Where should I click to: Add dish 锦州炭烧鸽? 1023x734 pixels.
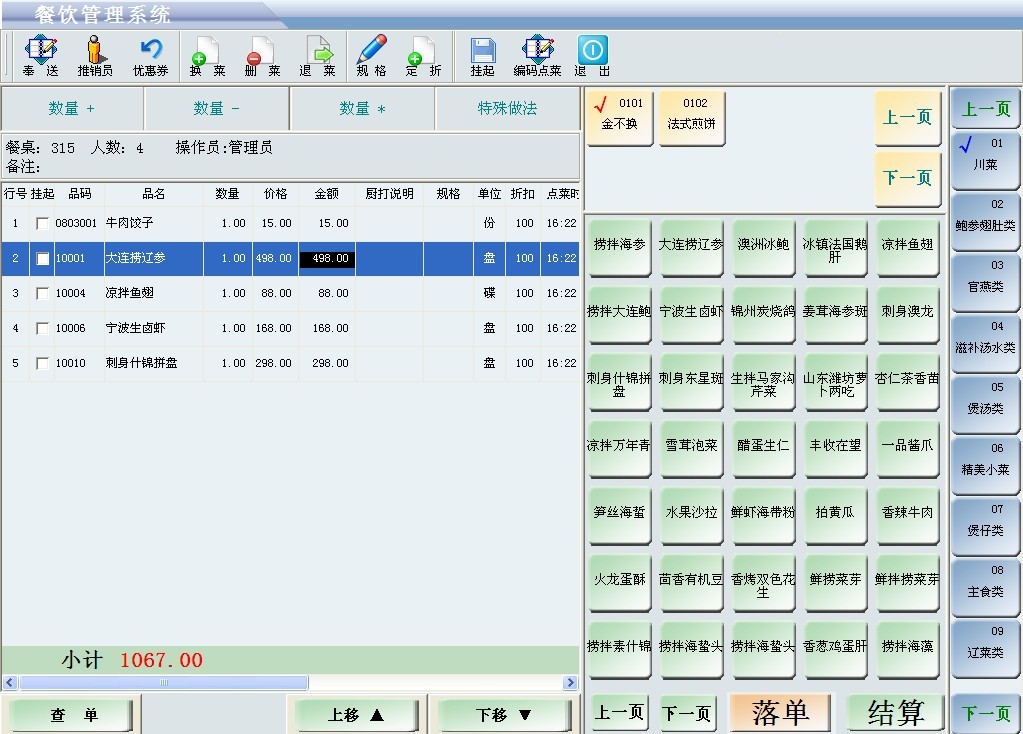(763, 315)
